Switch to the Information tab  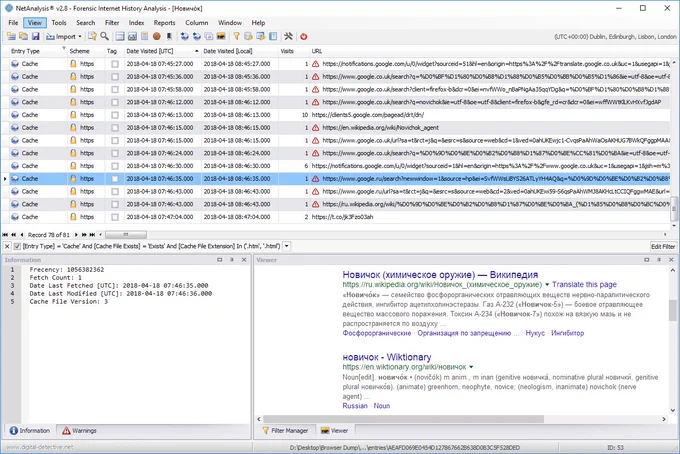click(x=30, y=431)
